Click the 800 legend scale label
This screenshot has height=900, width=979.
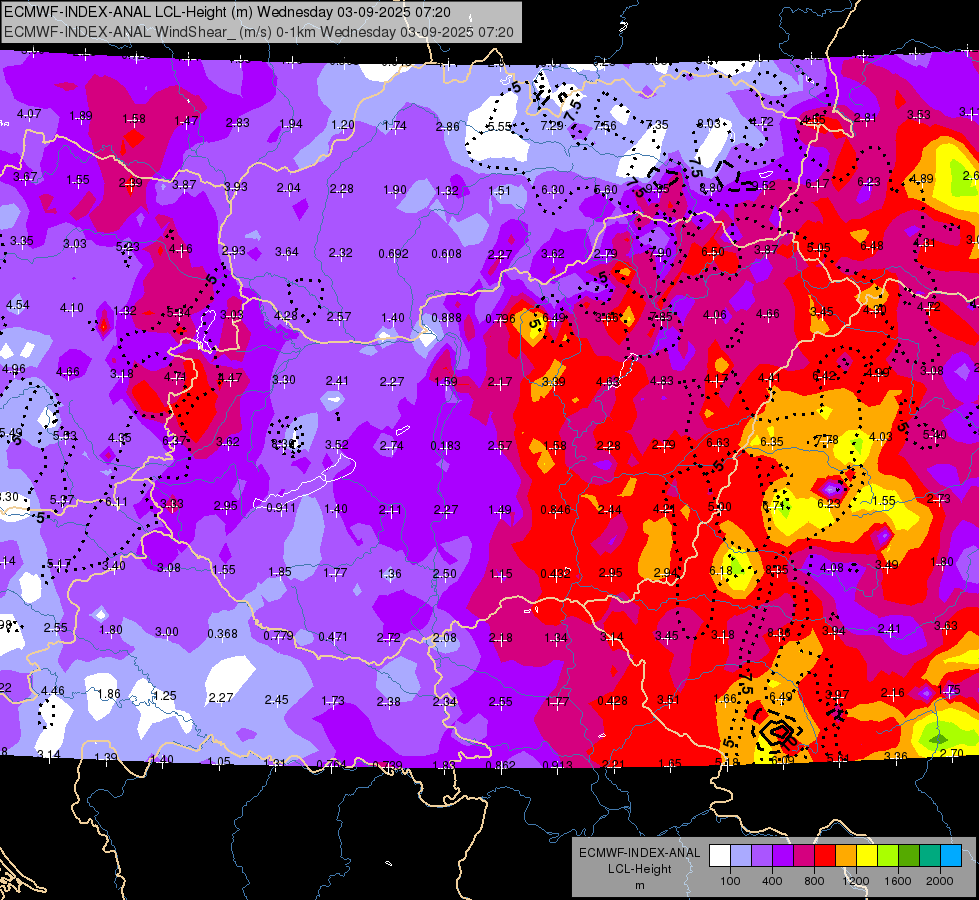coord(814,881)
